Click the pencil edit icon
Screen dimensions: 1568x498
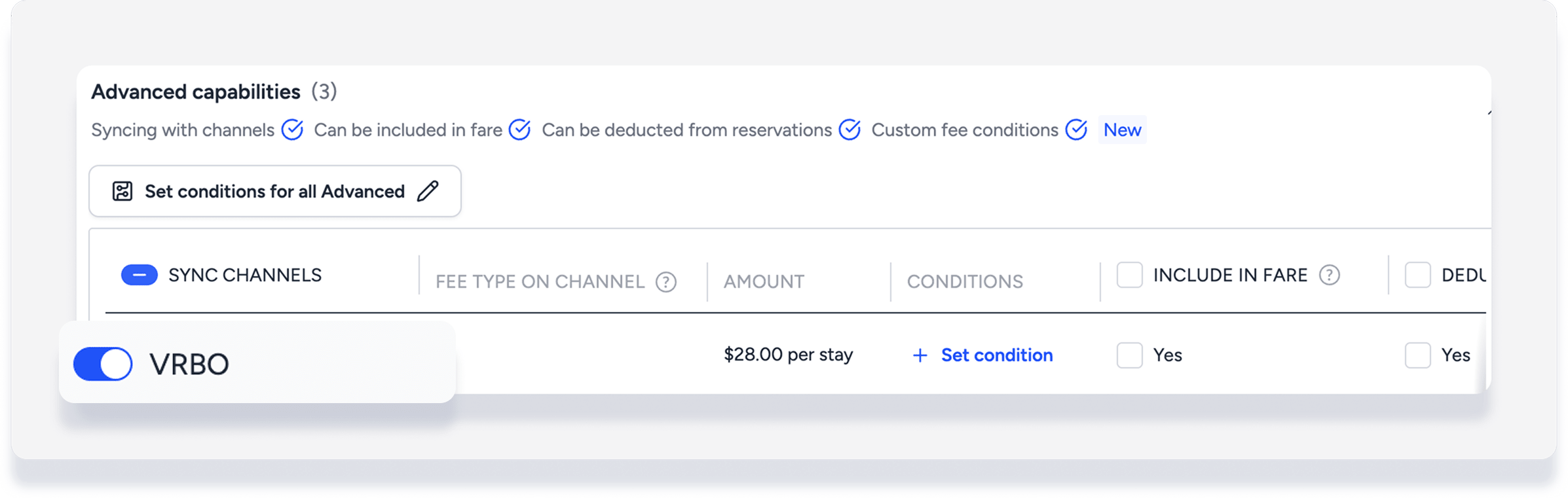coord(428,191)
